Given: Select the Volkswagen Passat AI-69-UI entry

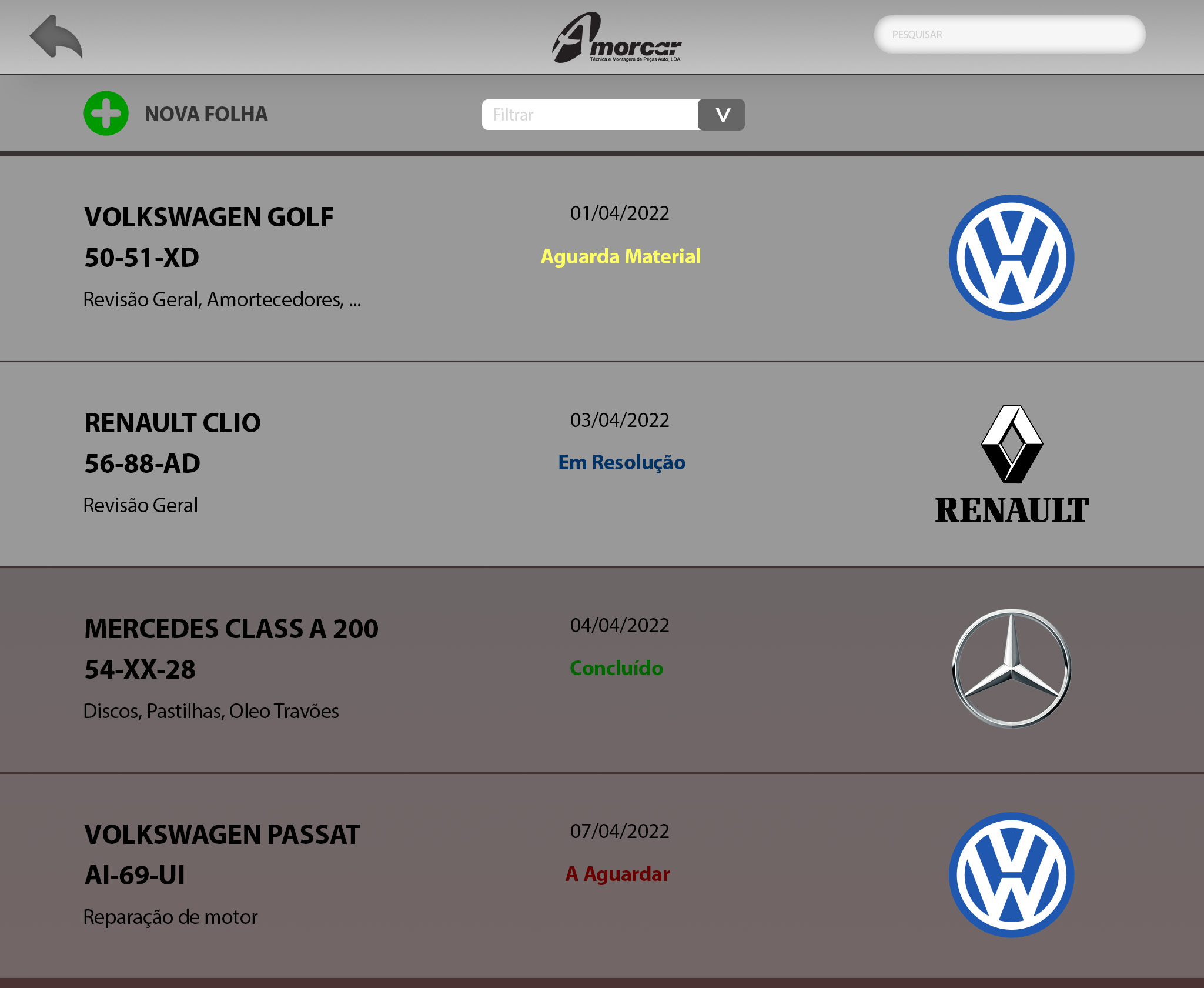Looking at the screenshot, I should [x=602, y=876].
